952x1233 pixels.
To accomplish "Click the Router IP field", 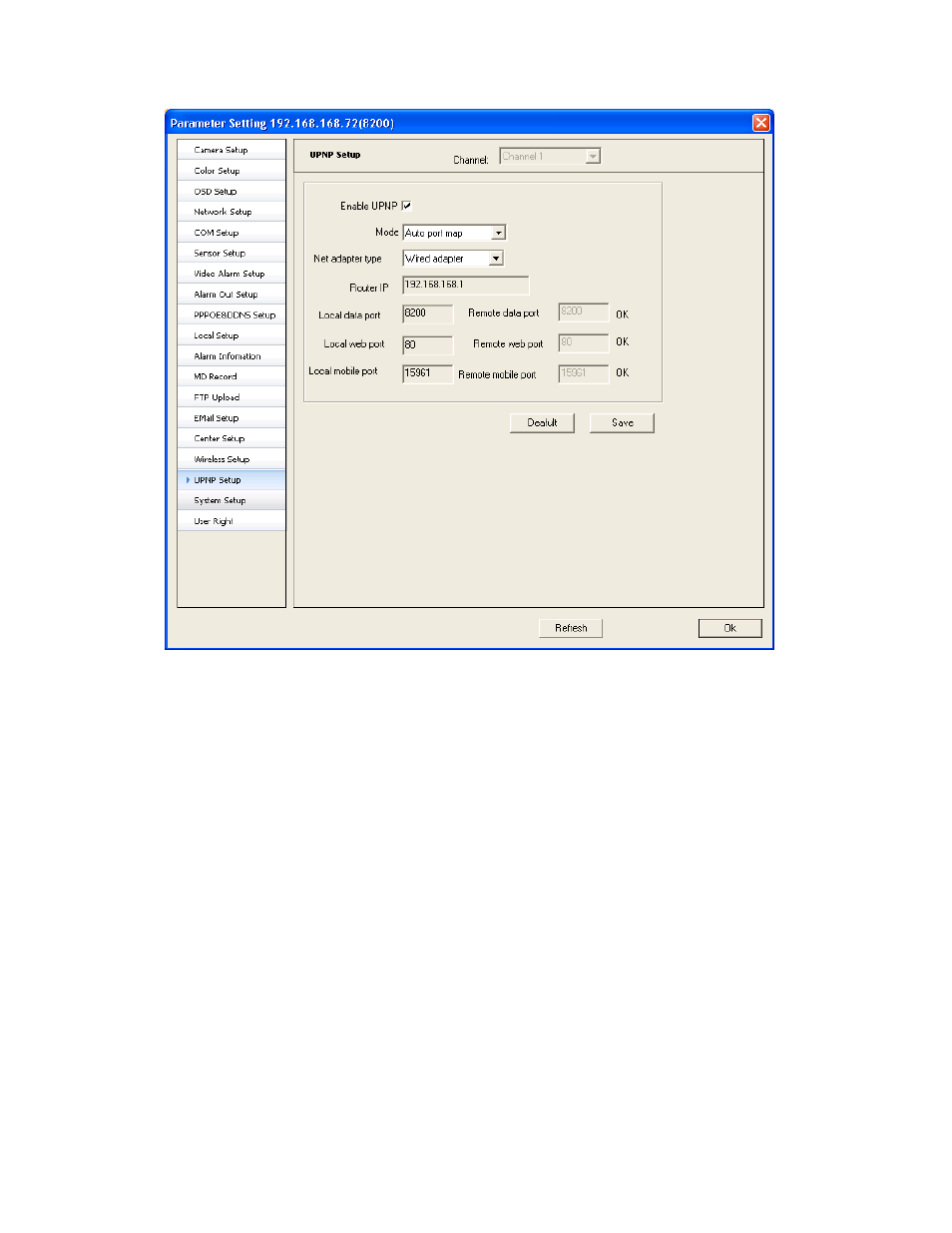I will (465, 286).
